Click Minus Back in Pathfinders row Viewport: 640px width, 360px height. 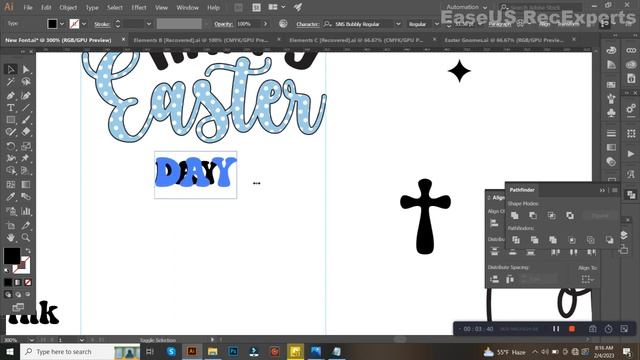(609, 240)
